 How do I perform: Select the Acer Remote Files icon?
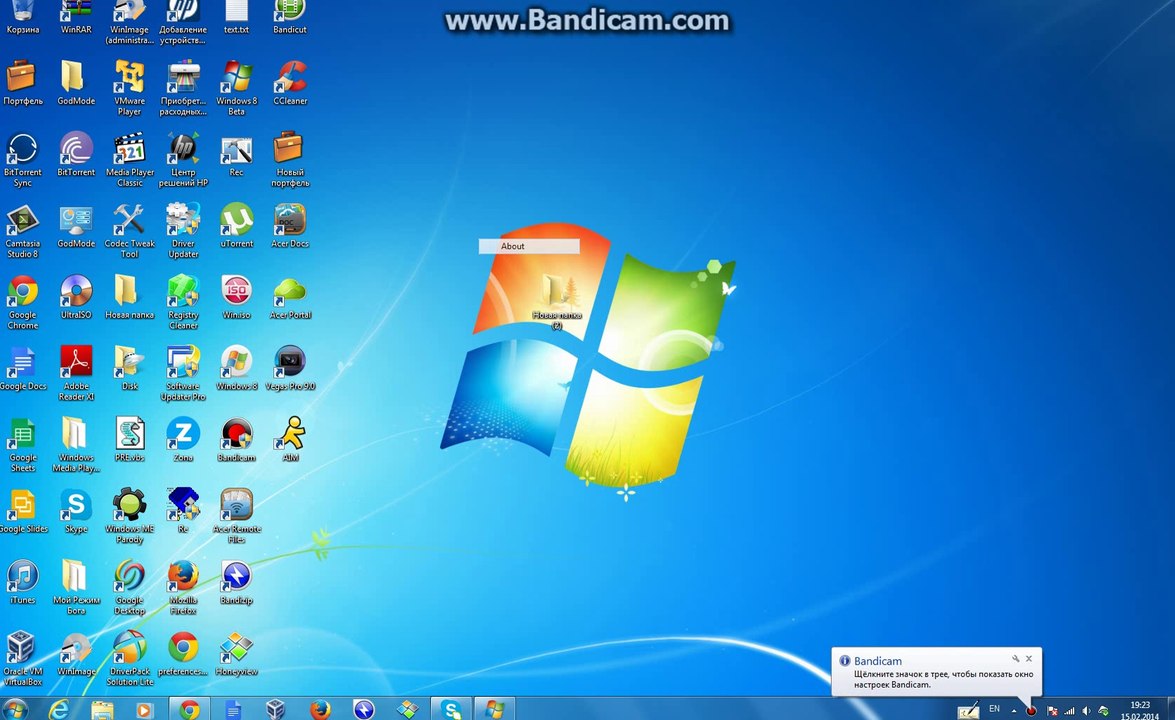point(236,515)
